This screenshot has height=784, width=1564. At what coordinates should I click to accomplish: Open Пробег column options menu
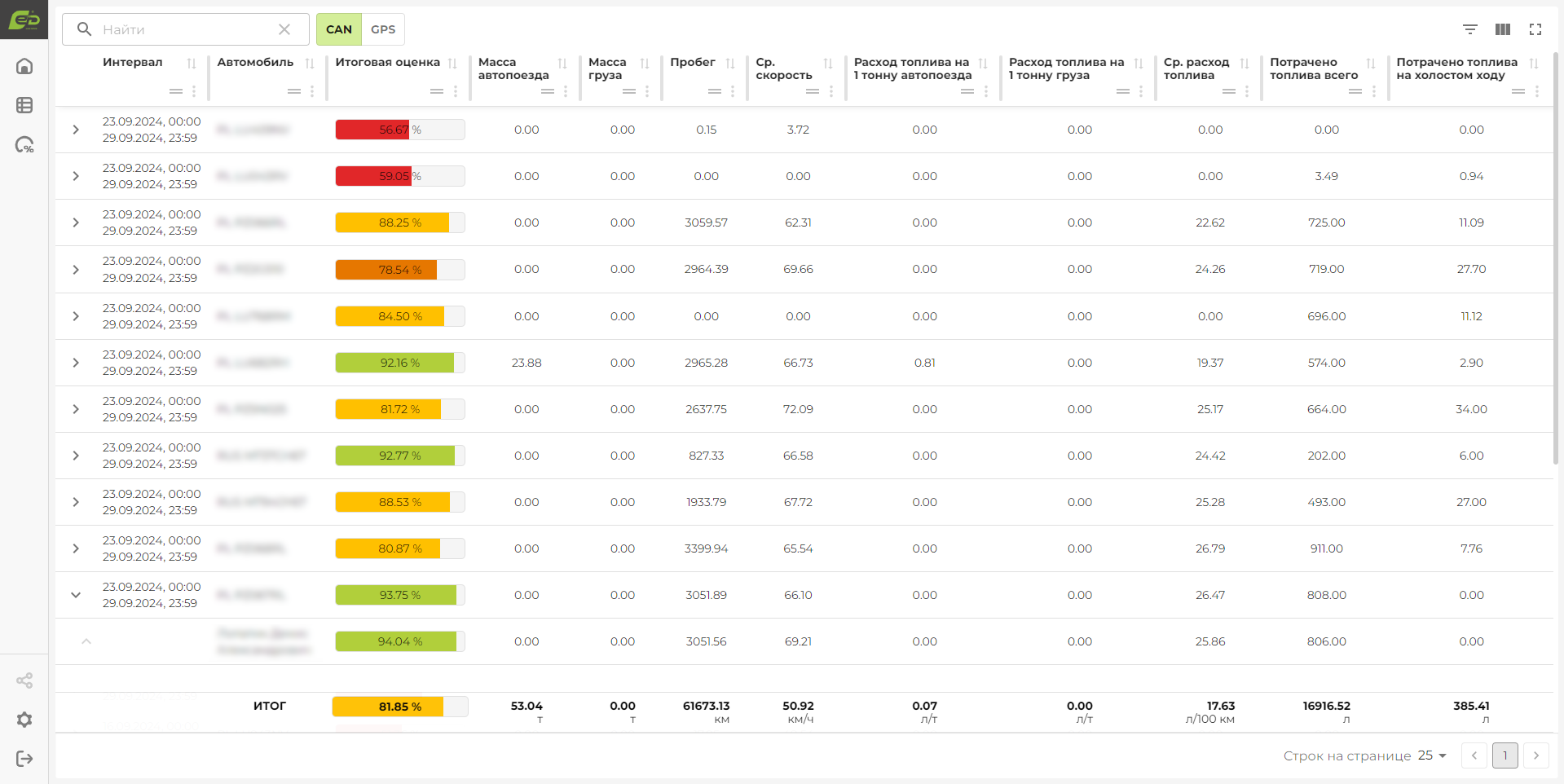pos(733,91)
